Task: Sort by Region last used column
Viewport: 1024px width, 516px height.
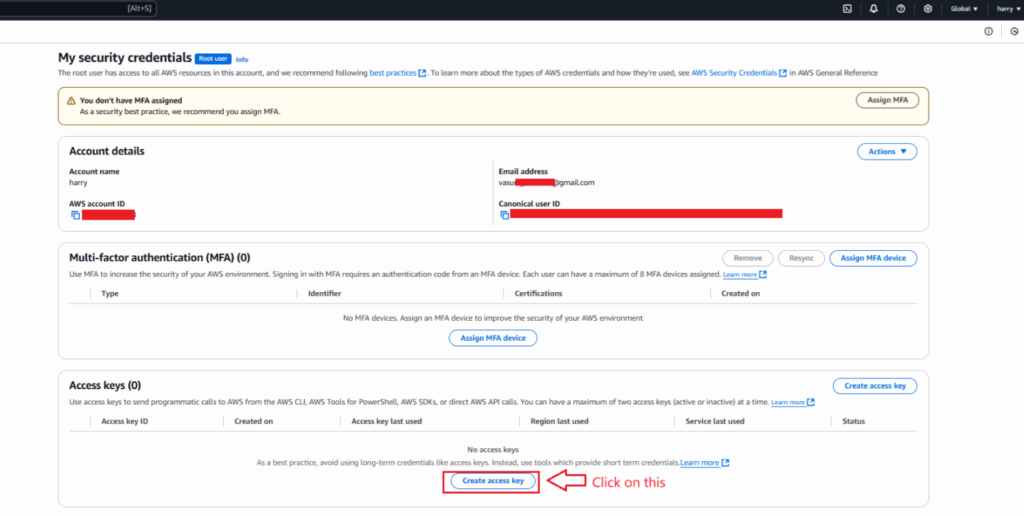Action: pyautogui.click(x=560, y=421)
